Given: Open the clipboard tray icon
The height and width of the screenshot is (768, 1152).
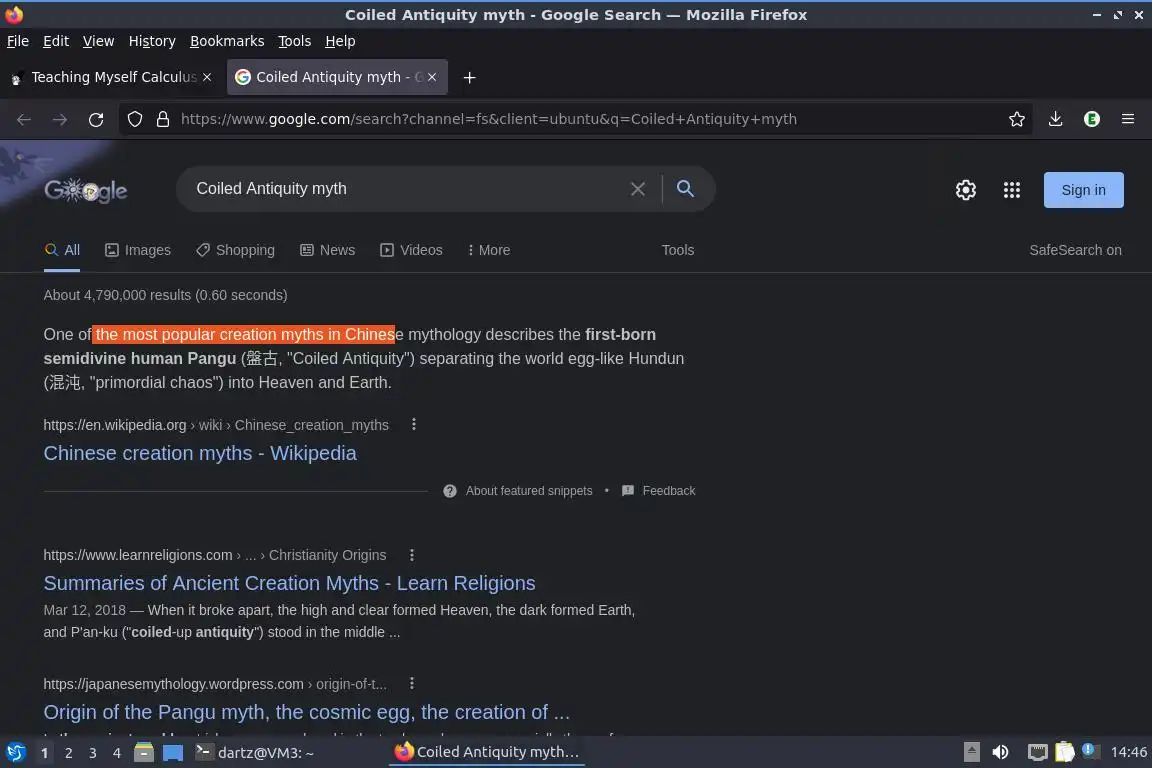Looking at the screenshot, I should pos(1065,752).
